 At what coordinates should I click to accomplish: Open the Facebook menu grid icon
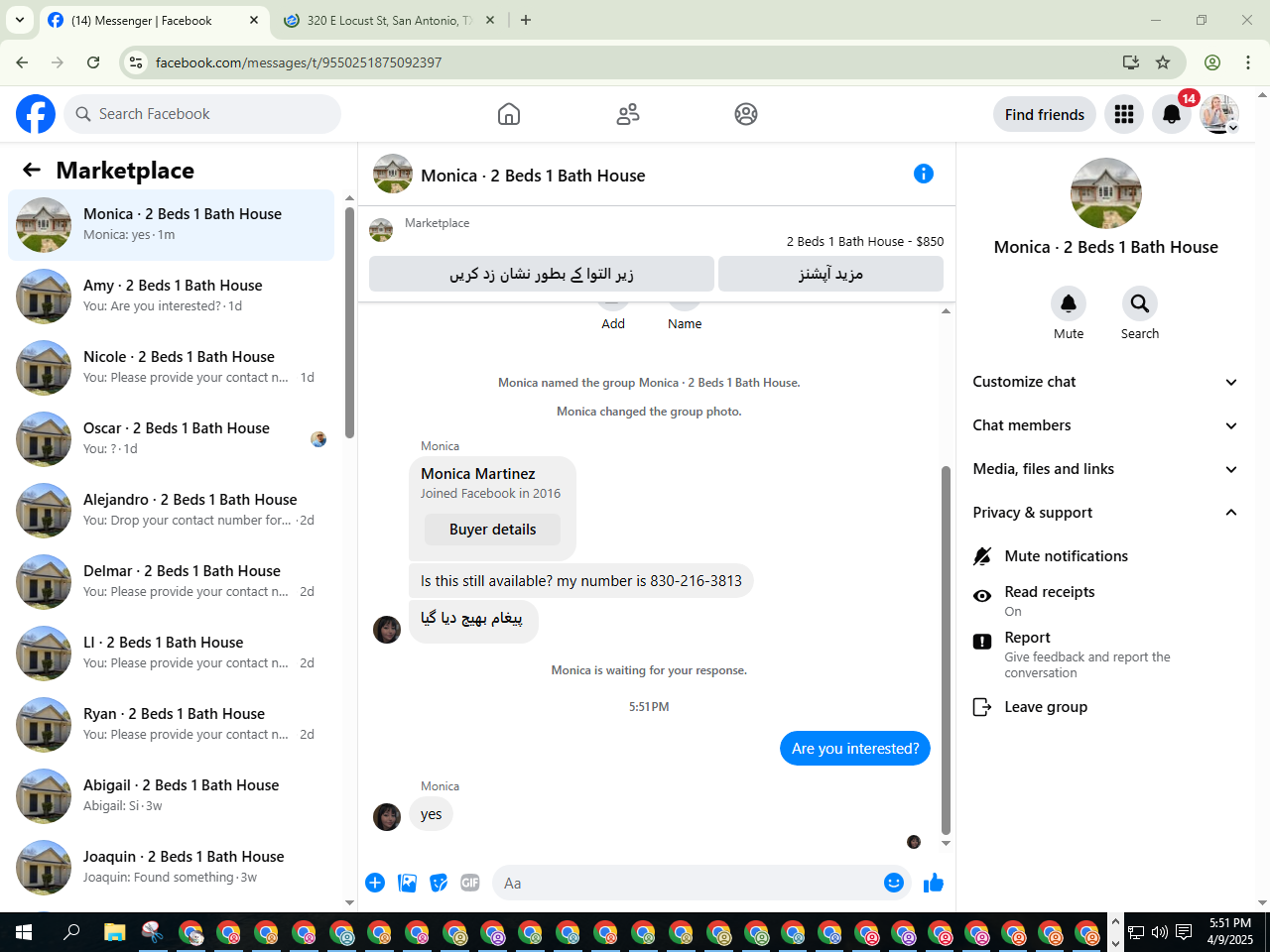1124,114
